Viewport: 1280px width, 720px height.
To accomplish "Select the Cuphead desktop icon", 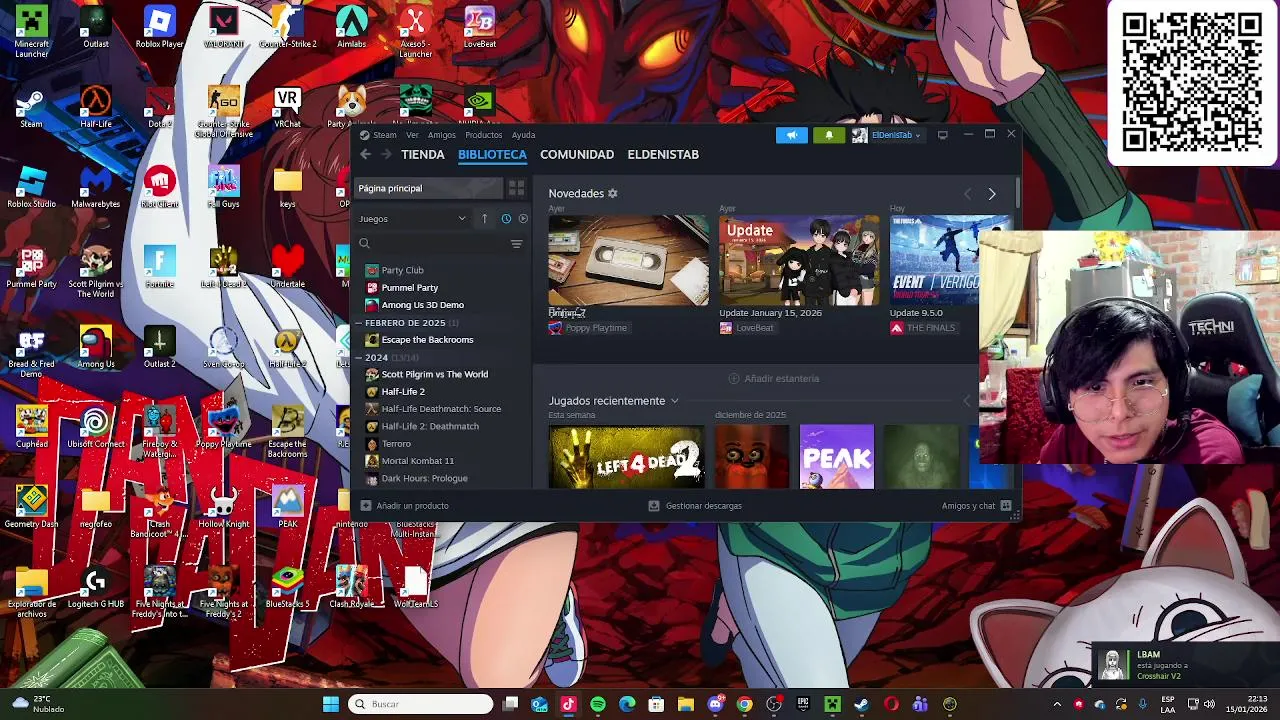I will point(31,428).
